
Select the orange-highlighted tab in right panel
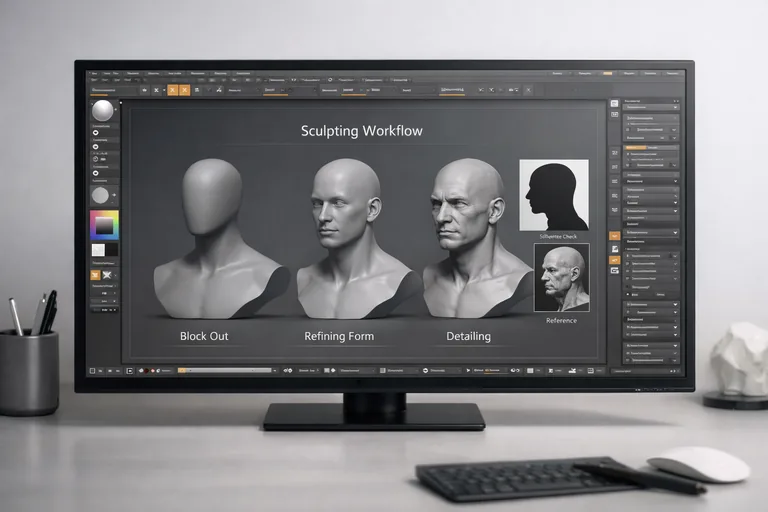click(635, 147)
